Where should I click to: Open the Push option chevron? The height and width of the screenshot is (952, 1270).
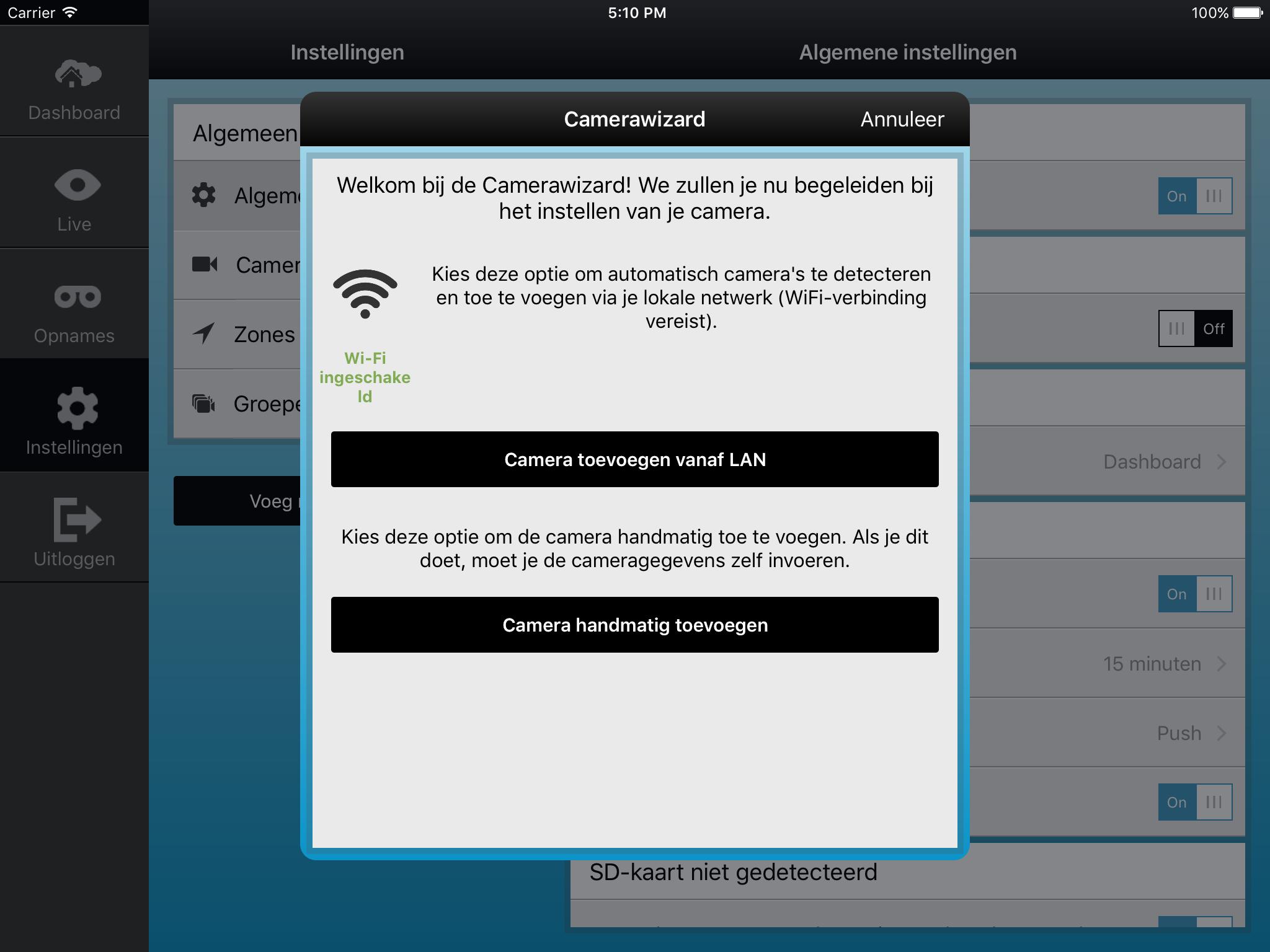pyautogui.click(x=1221, y=733)
